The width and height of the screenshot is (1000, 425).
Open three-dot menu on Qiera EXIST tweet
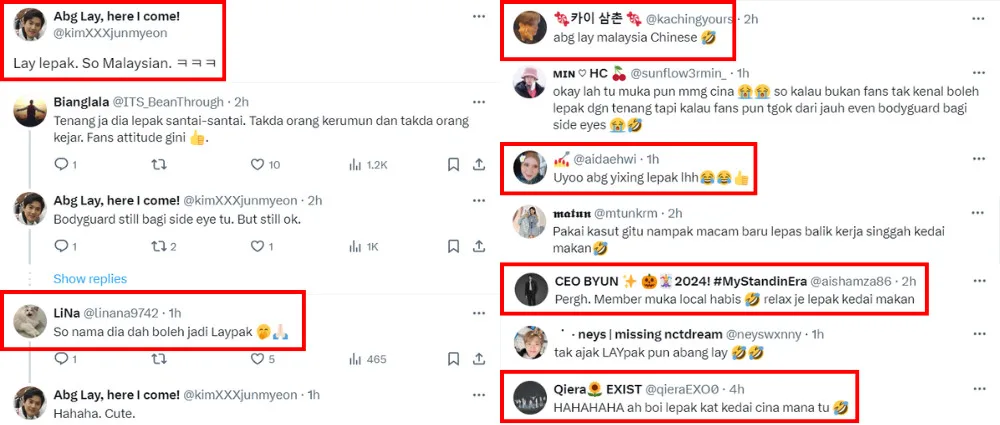(978, 389)
